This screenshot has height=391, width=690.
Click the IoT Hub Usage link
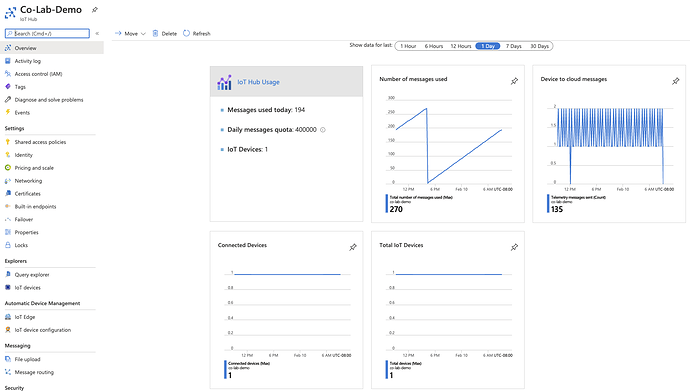pyautogui.click(x=258, y=82)
